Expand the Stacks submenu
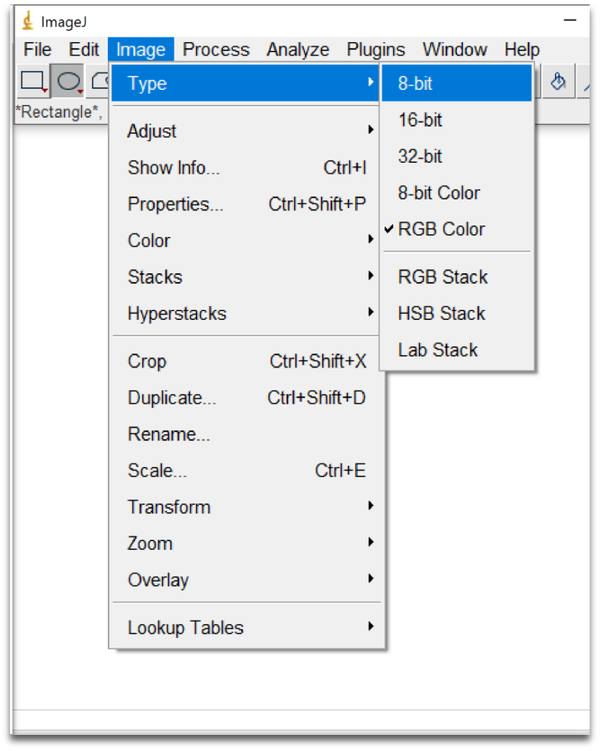 [x=155, y=277]
